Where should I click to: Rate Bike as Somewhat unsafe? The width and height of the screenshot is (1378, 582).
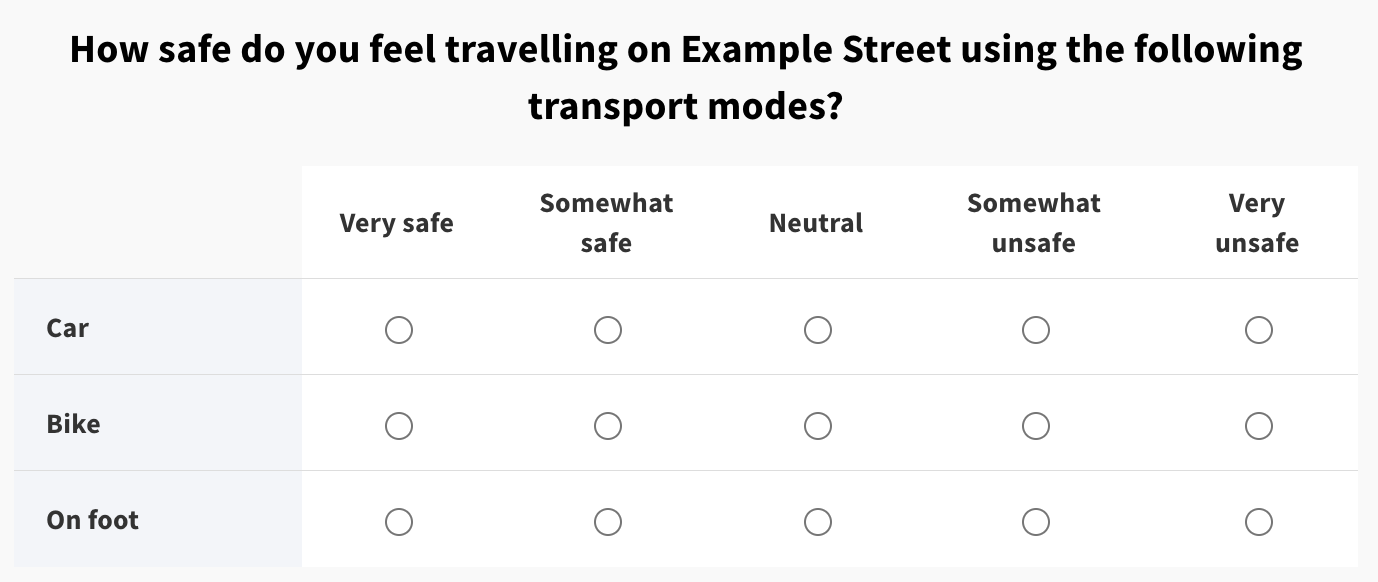tap(1035, 426)
